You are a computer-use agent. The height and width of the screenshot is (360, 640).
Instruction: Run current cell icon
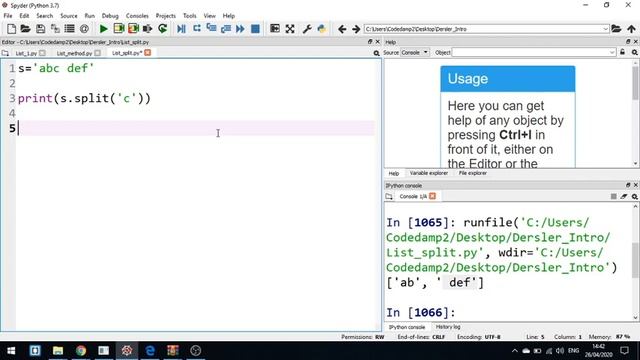click(x=119, y=29)
